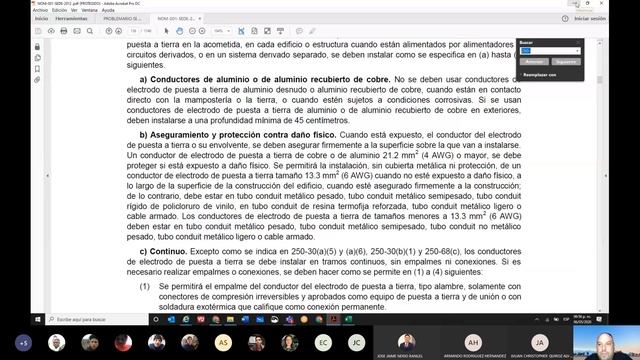The width and height of the screenshot is (640, 360).
Task: Click the fit width scrolling icon
Action: [241, 31]
